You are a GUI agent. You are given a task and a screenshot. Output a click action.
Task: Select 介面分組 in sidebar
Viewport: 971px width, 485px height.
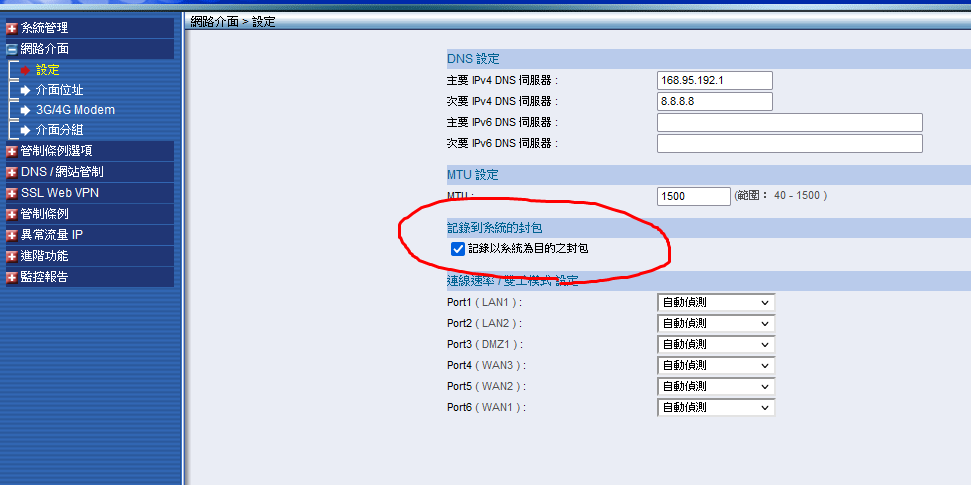coord(59,130)
